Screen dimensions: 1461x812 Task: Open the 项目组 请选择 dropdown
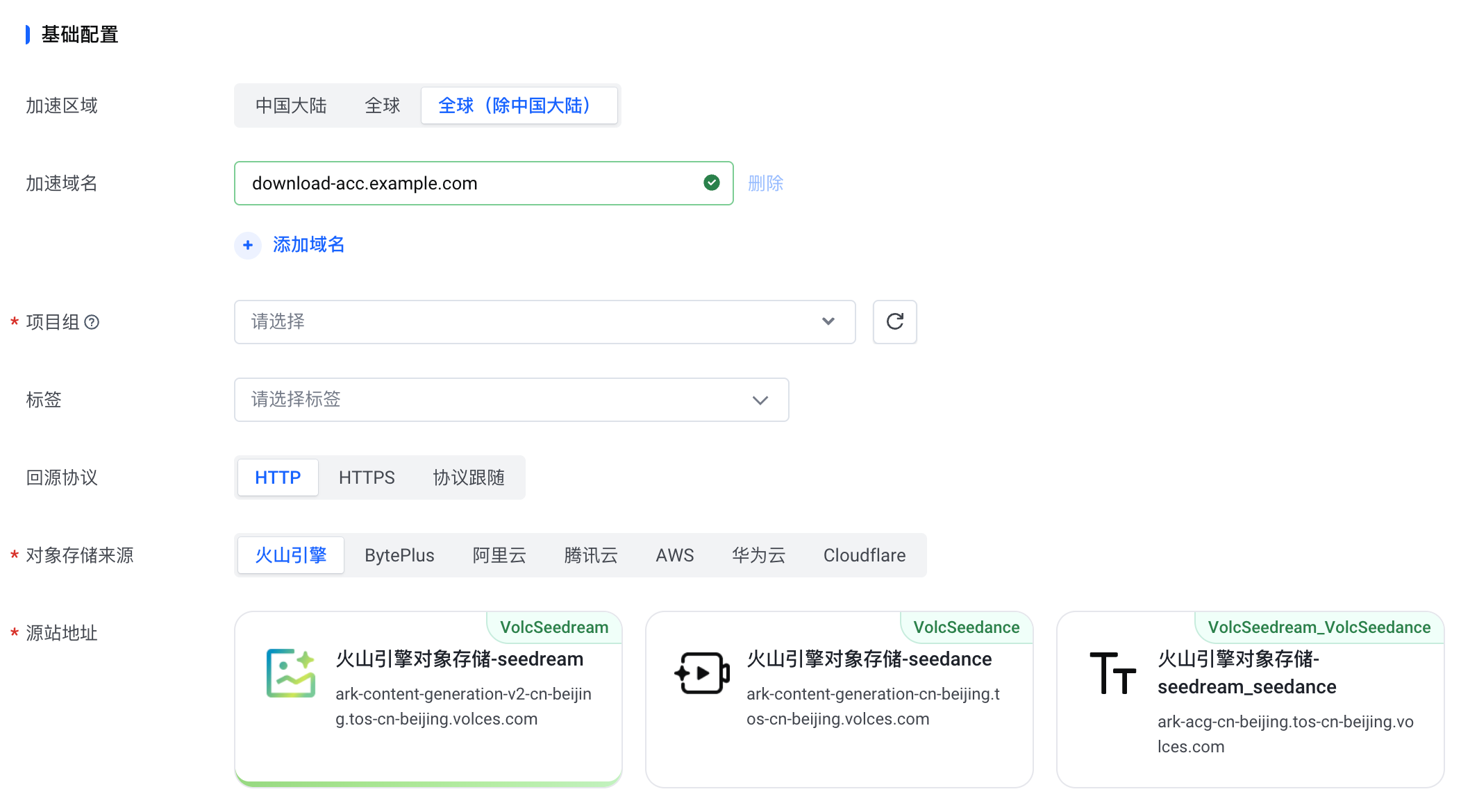tap(544, 322)
